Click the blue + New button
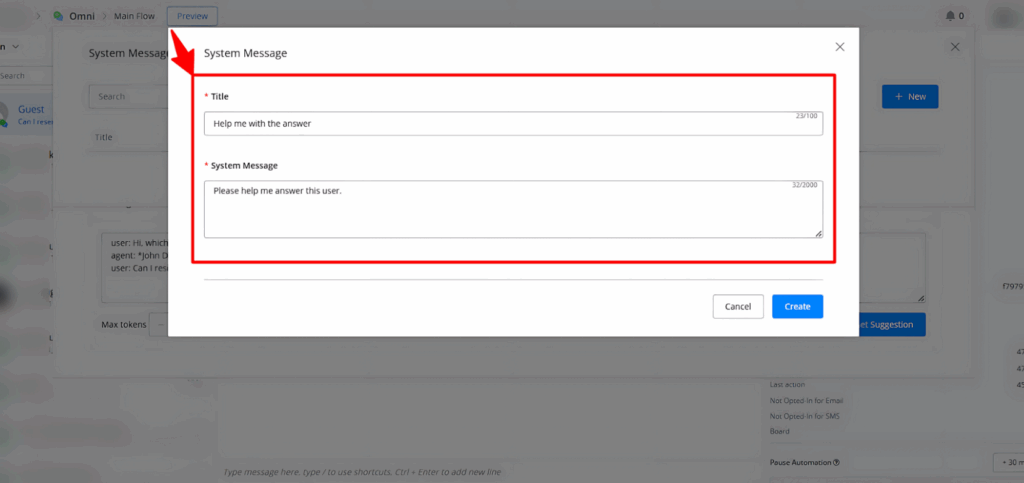 pyautogui.click(x=909, y=96)
